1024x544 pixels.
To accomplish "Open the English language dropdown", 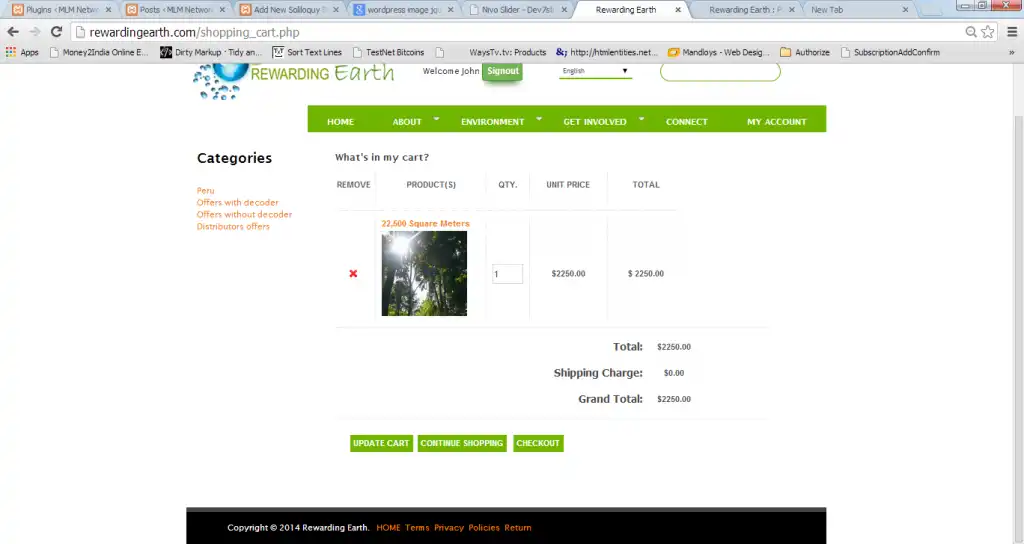I will [595, 71].
